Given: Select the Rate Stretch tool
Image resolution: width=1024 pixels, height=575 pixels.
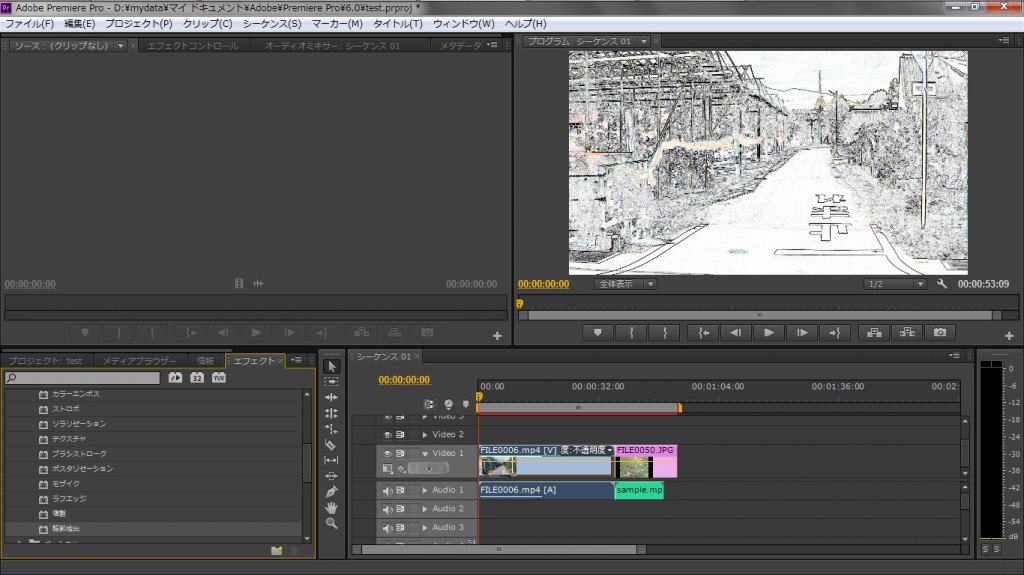Looking at the screenshot, I should 331,429.
